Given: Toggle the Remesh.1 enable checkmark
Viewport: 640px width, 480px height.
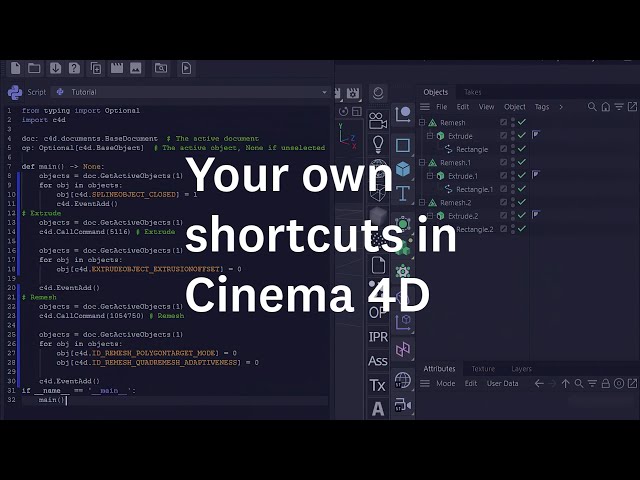Looking at the screenshot, I should point(522,162).
